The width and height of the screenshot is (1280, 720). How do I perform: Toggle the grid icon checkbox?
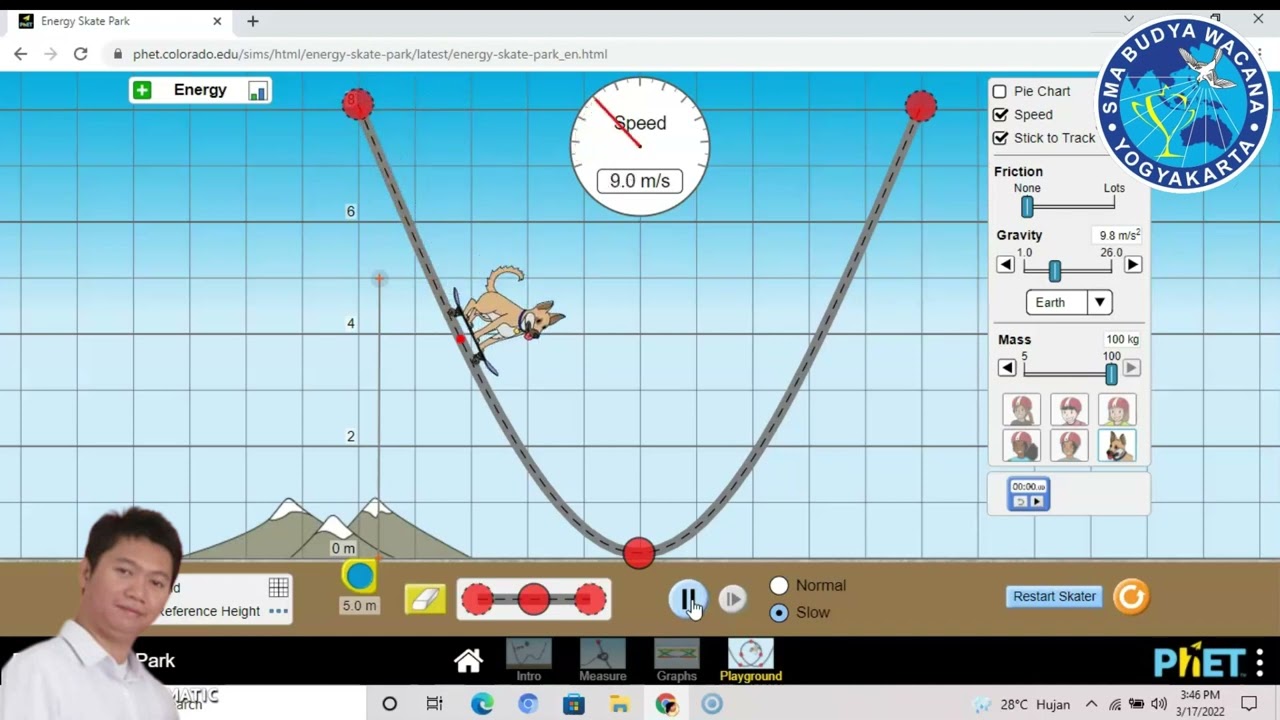tap(278, 587)
